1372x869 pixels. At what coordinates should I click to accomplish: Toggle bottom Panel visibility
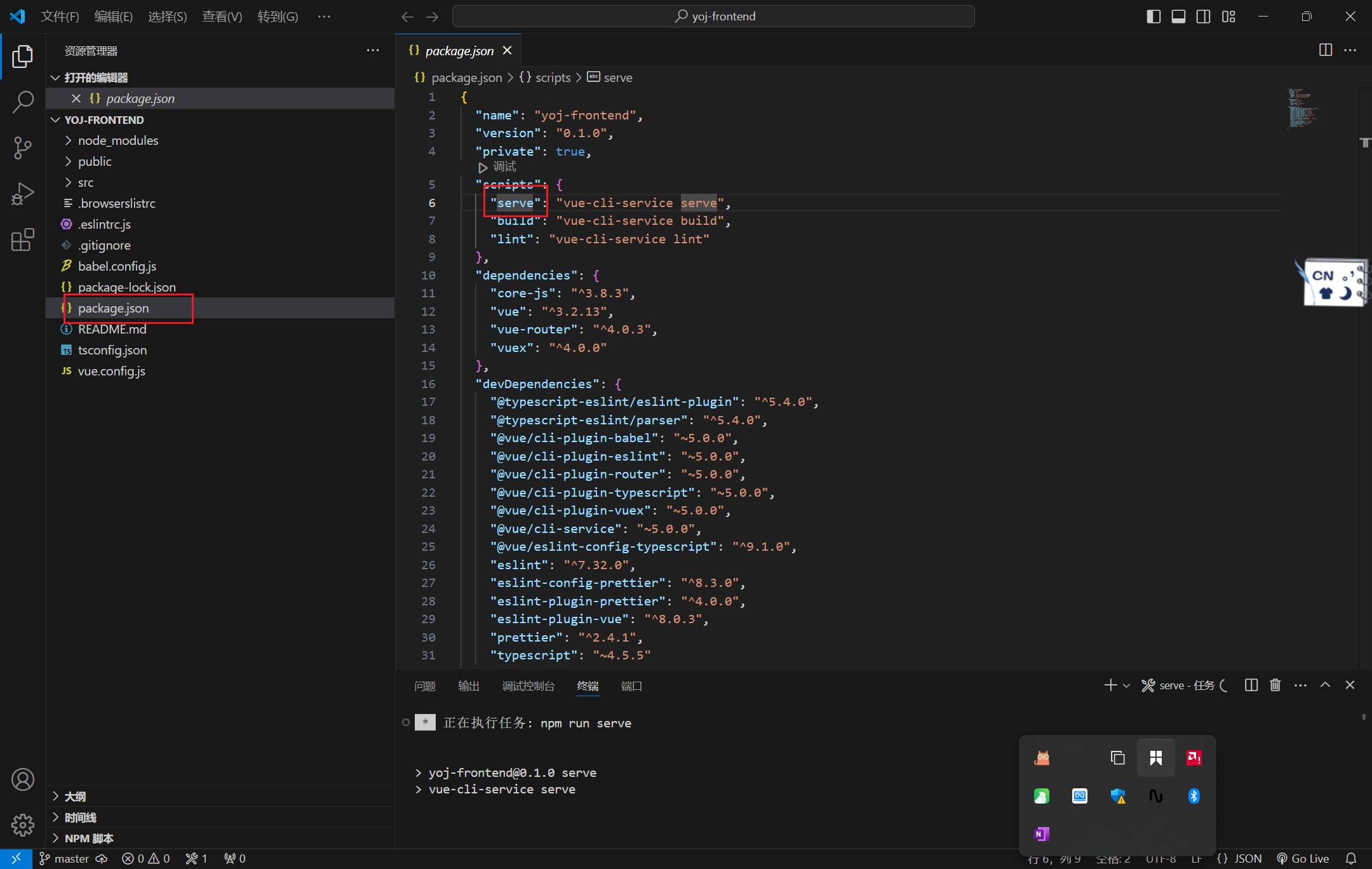point(1178,17)
